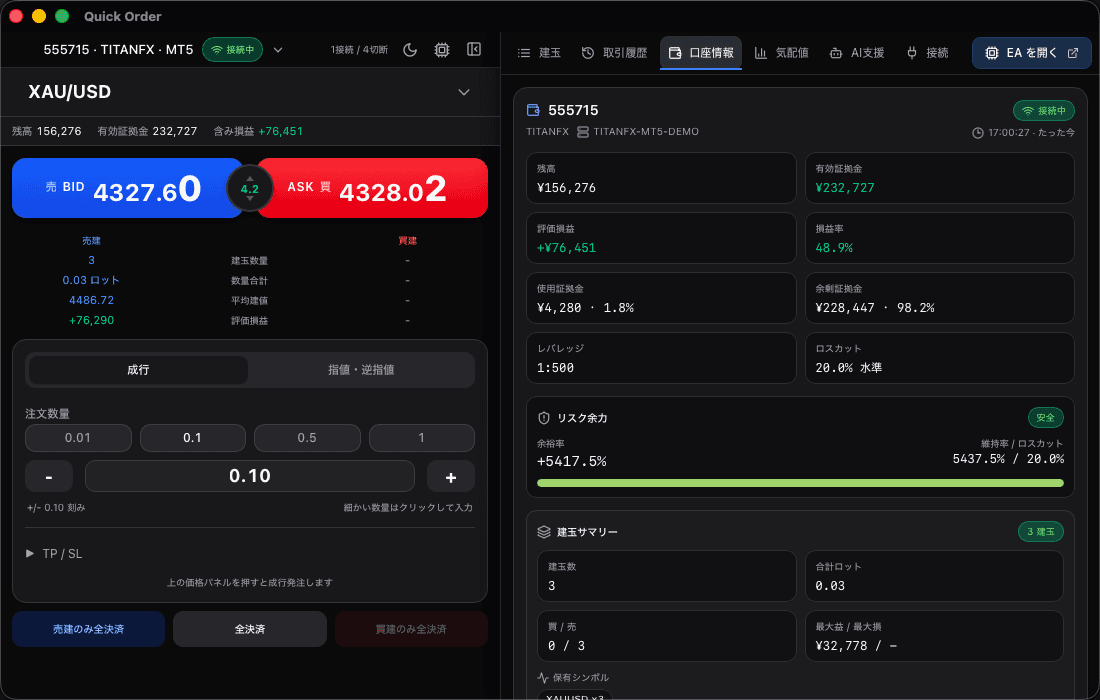Click the レバレッジ 1:500 card

tap(662, 358)
